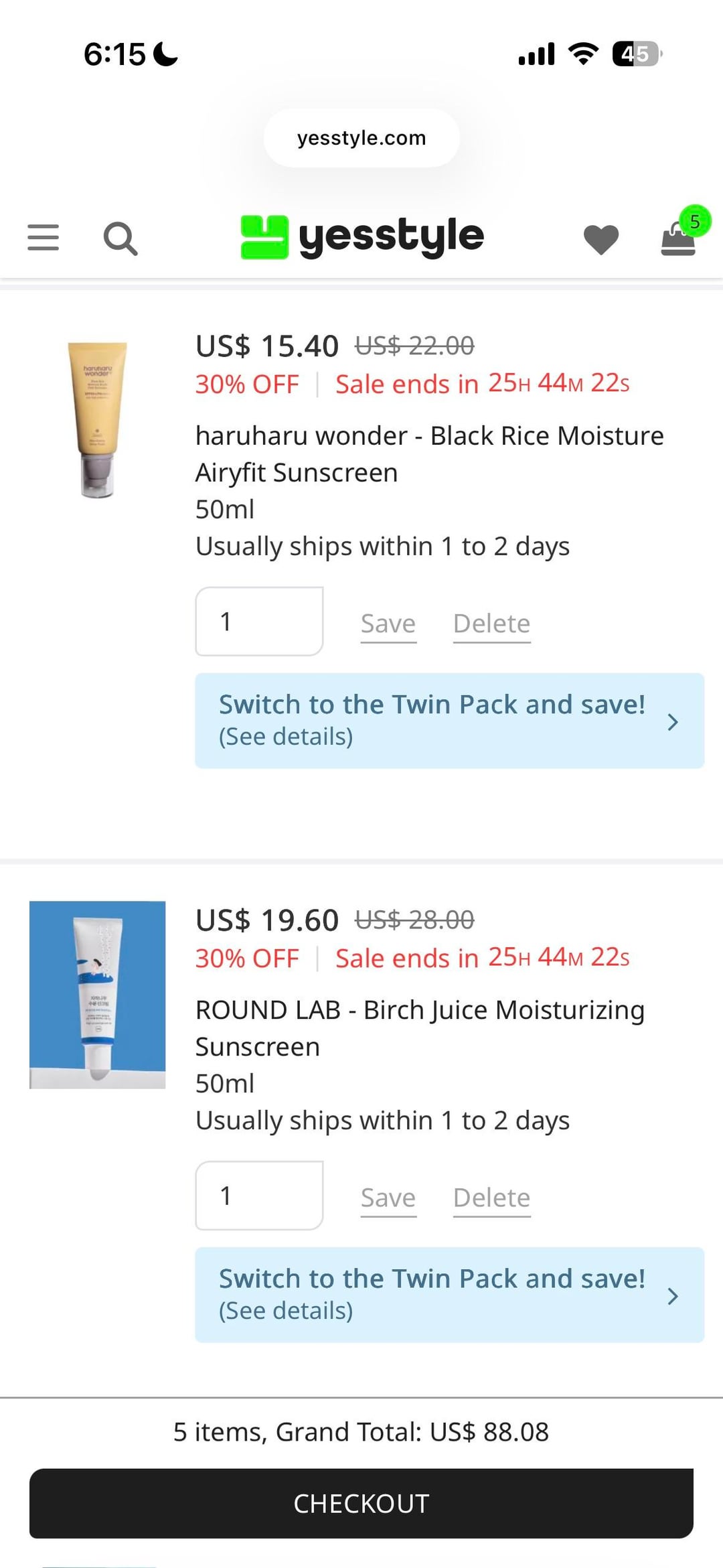This screenshot has height=1568, width=723.
Task: Open haruharu wonder Black Rice Sunscreen title
Action: pyautogui.click(x=429, y=454)
